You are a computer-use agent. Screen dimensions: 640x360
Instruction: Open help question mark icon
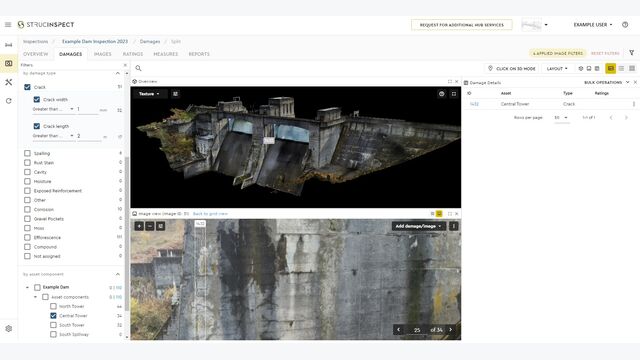click(625, 24)
